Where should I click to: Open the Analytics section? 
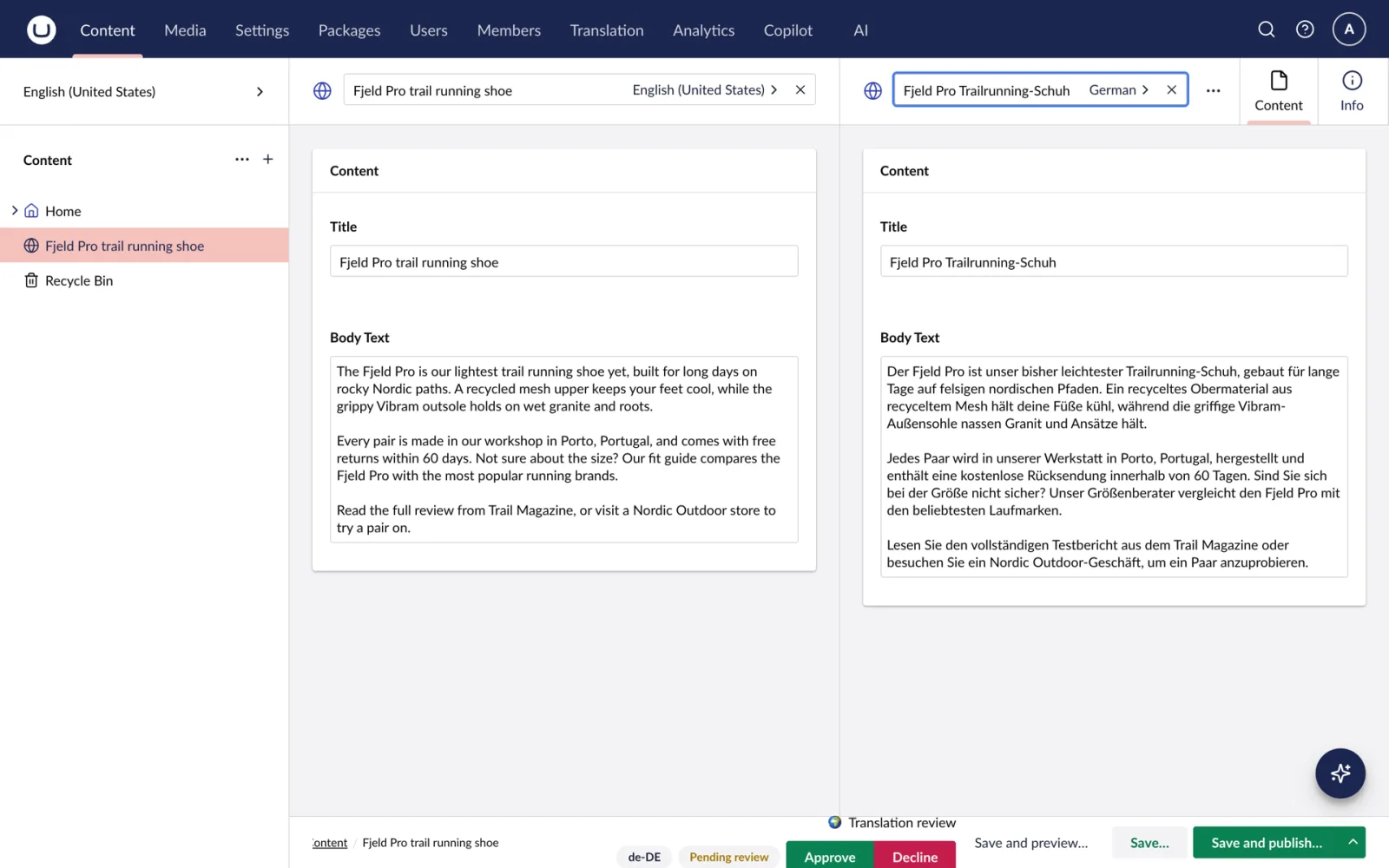(x=703, y=30)
